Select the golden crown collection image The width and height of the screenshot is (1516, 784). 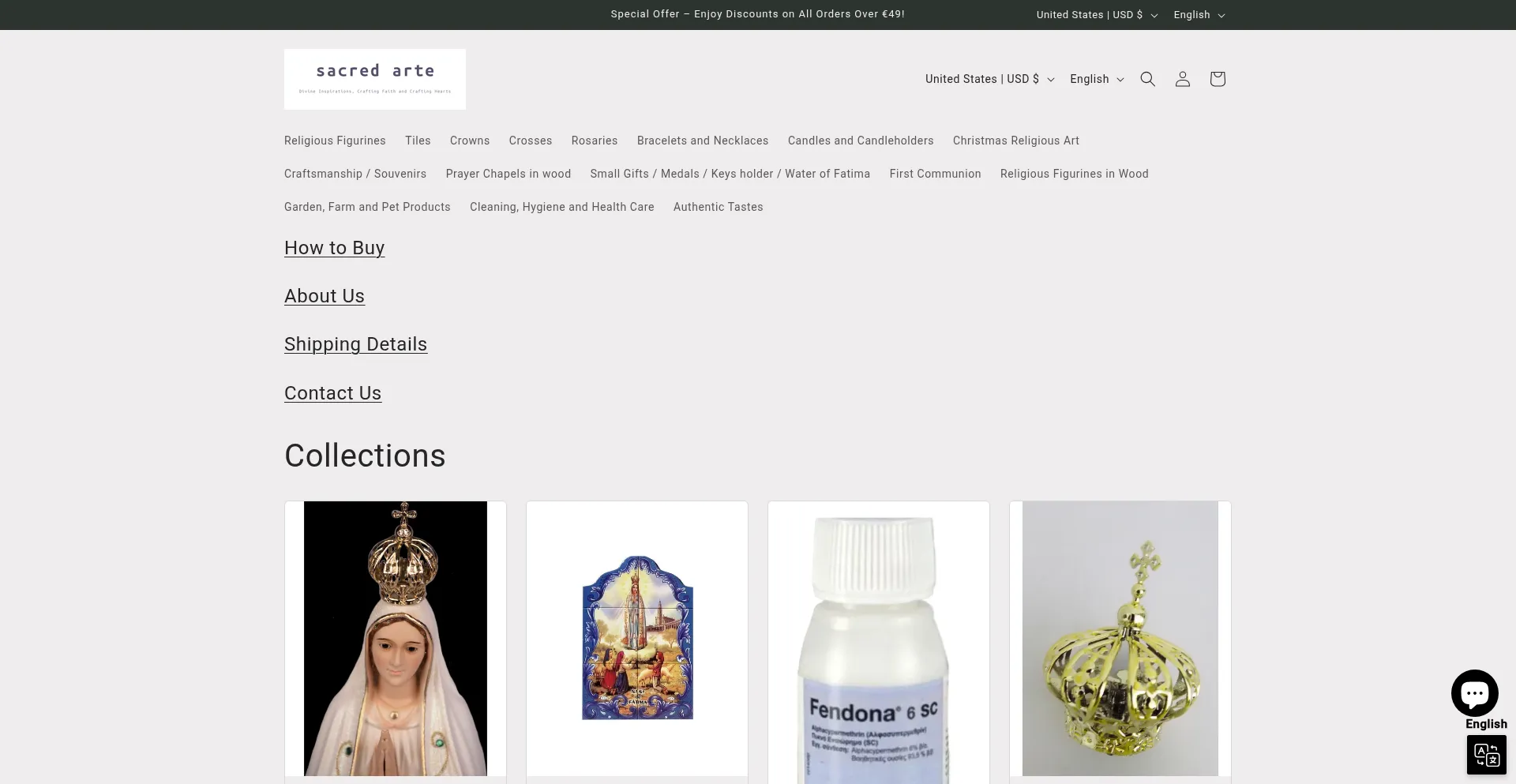click(1120, 638)
